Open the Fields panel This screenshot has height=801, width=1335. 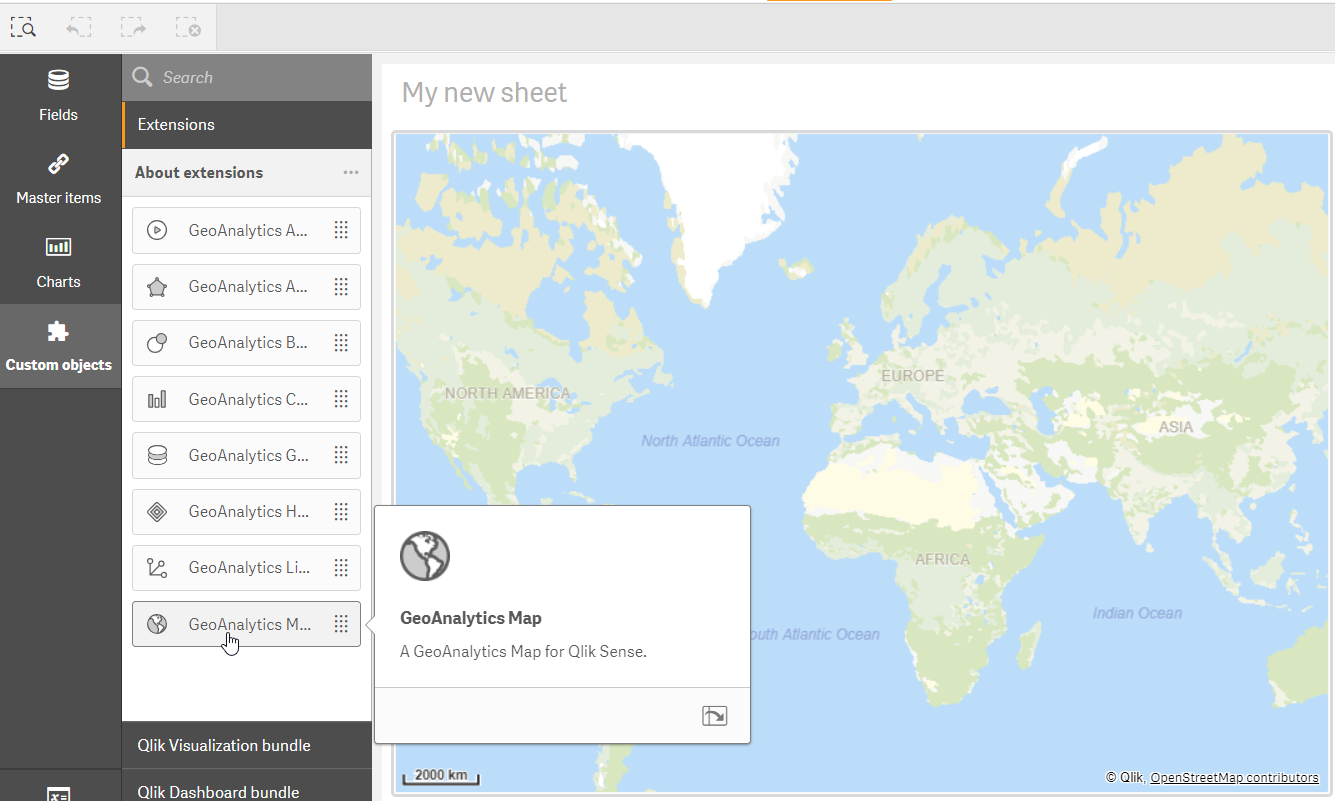(x=59, y=95)
